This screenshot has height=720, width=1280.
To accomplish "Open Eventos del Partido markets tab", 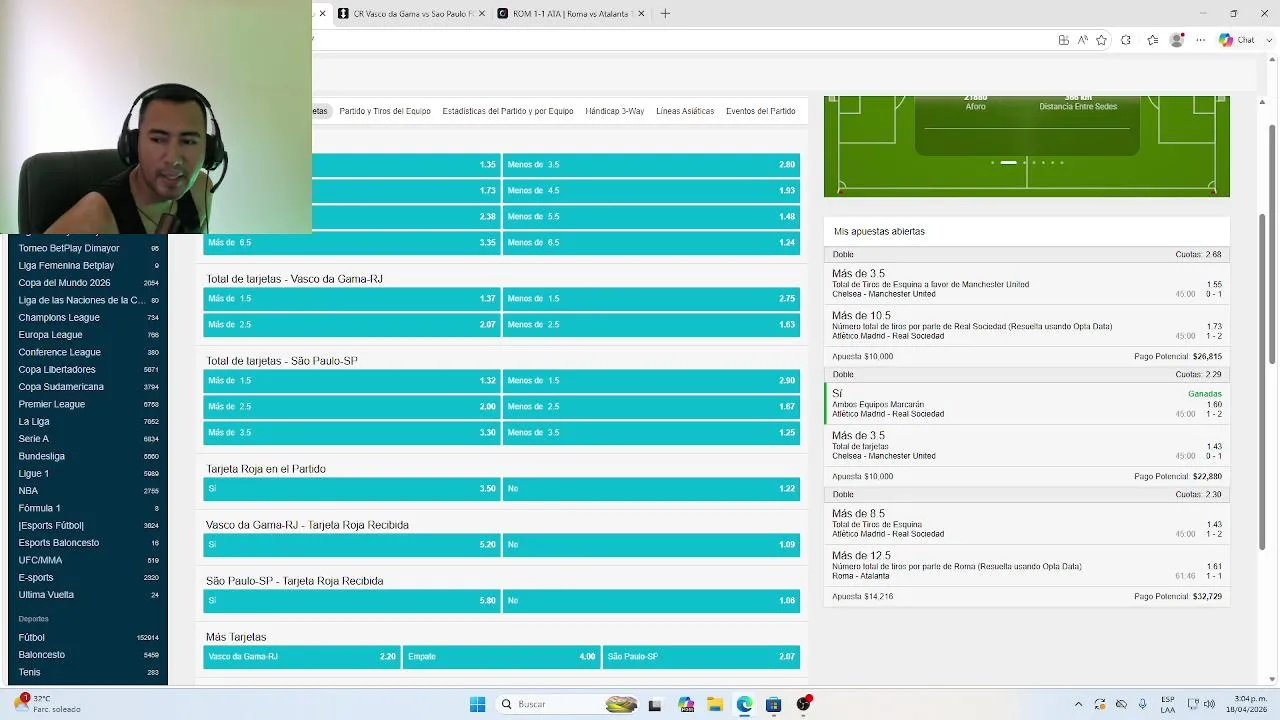I will tap(761, 111).
